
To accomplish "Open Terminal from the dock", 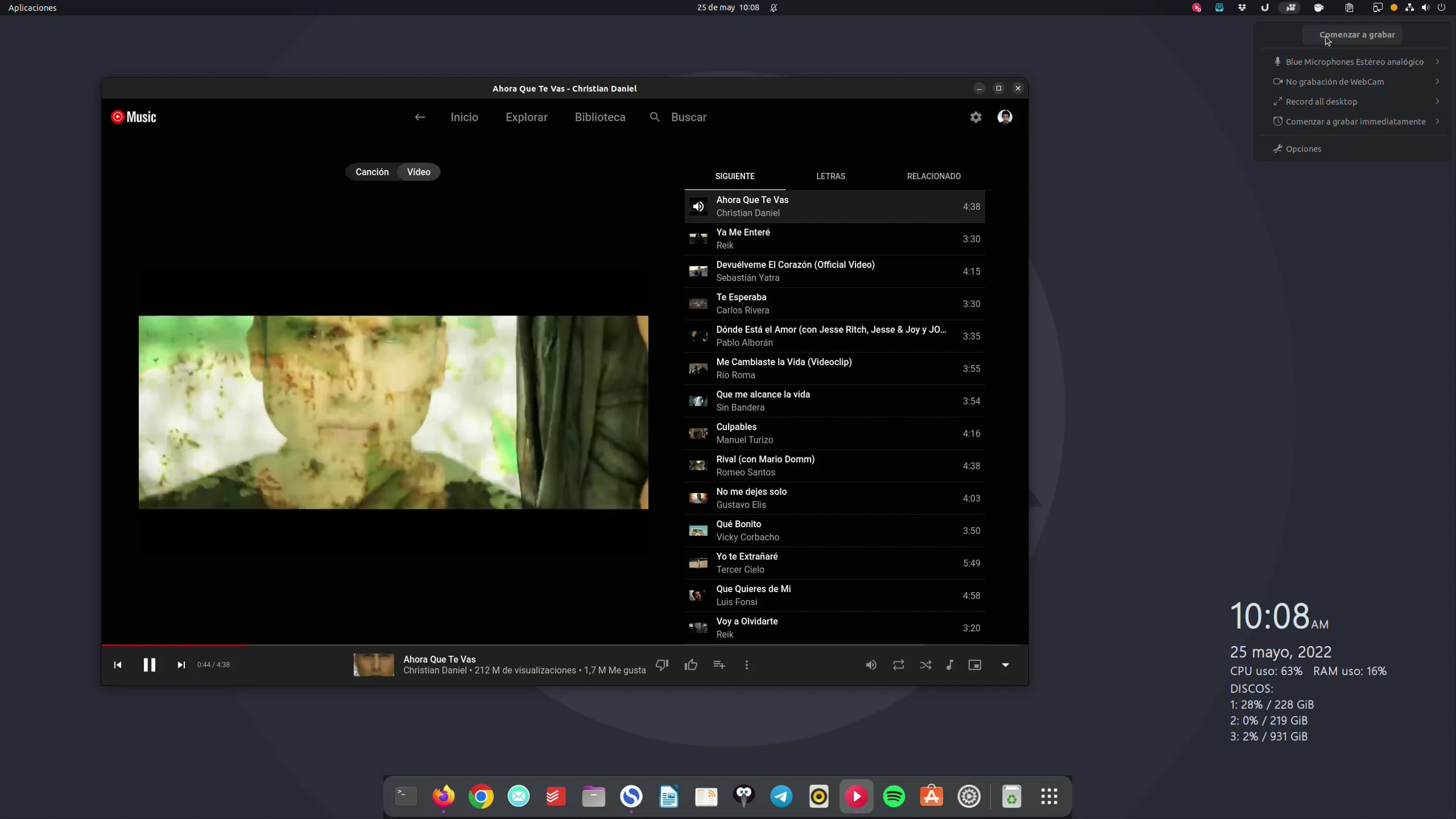I will 406,797.
